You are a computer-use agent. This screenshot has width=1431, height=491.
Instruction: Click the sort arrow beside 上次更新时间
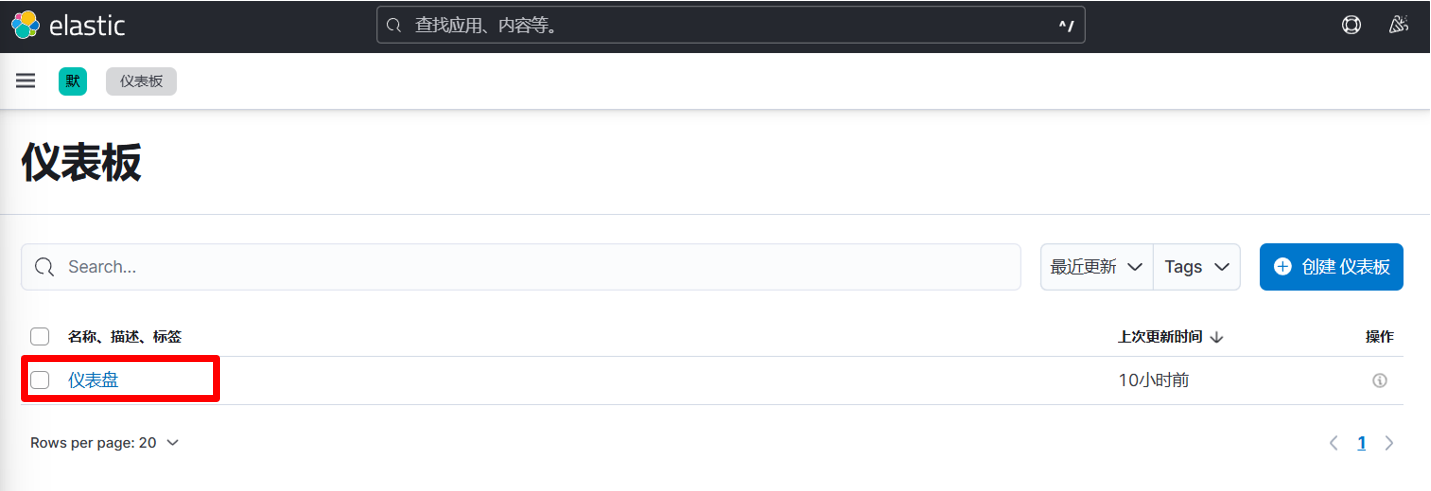[x=1217, y=337]
